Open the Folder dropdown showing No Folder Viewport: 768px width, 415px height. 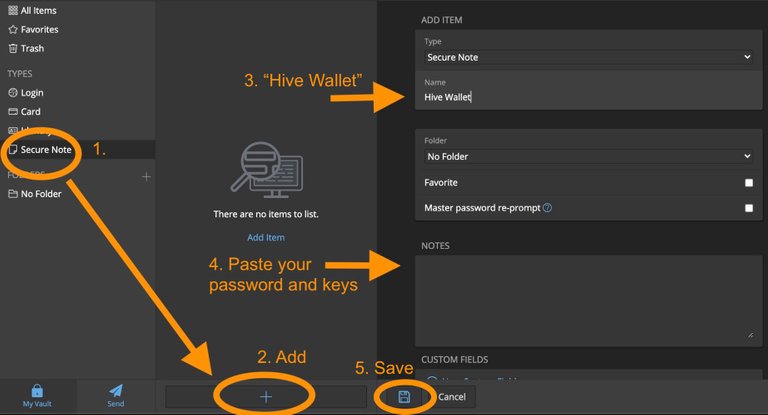click(588, 156)
